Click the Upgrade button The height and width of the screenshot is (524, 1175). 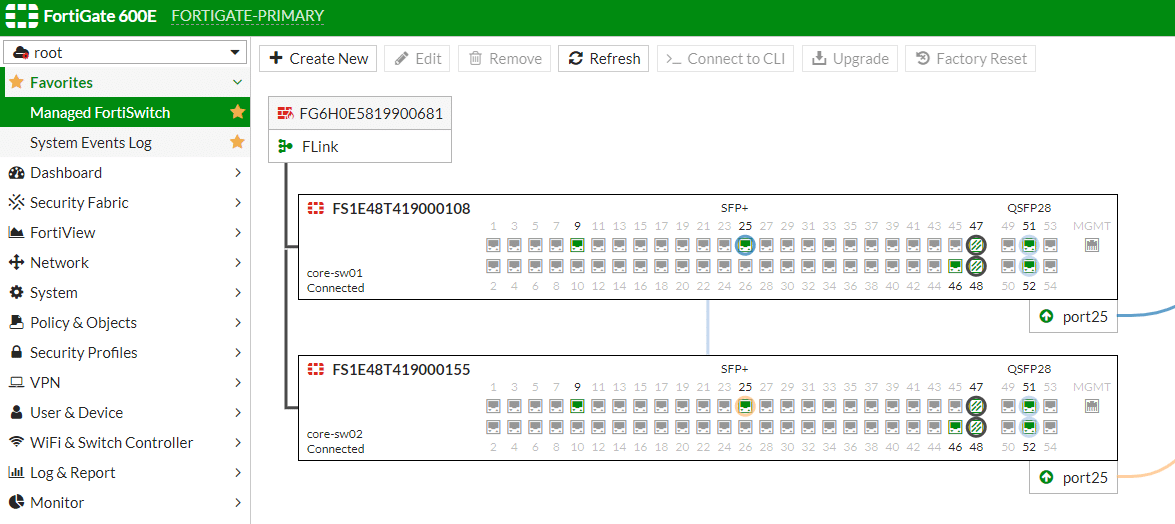tap(850, 58)
